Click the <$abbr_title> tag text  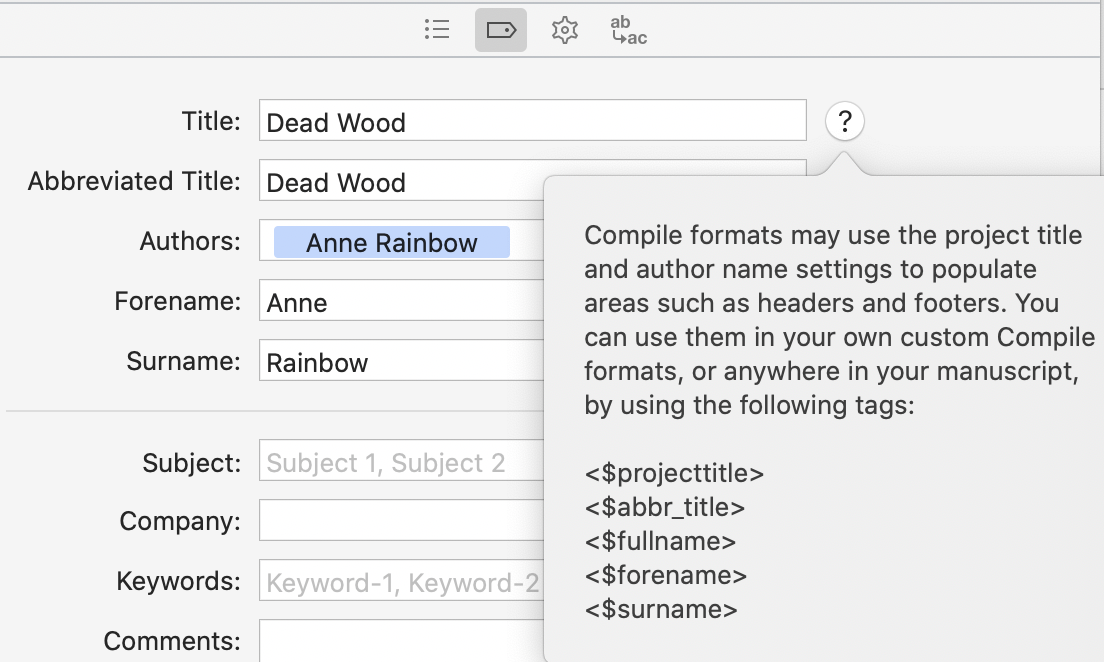click(665, 507)
